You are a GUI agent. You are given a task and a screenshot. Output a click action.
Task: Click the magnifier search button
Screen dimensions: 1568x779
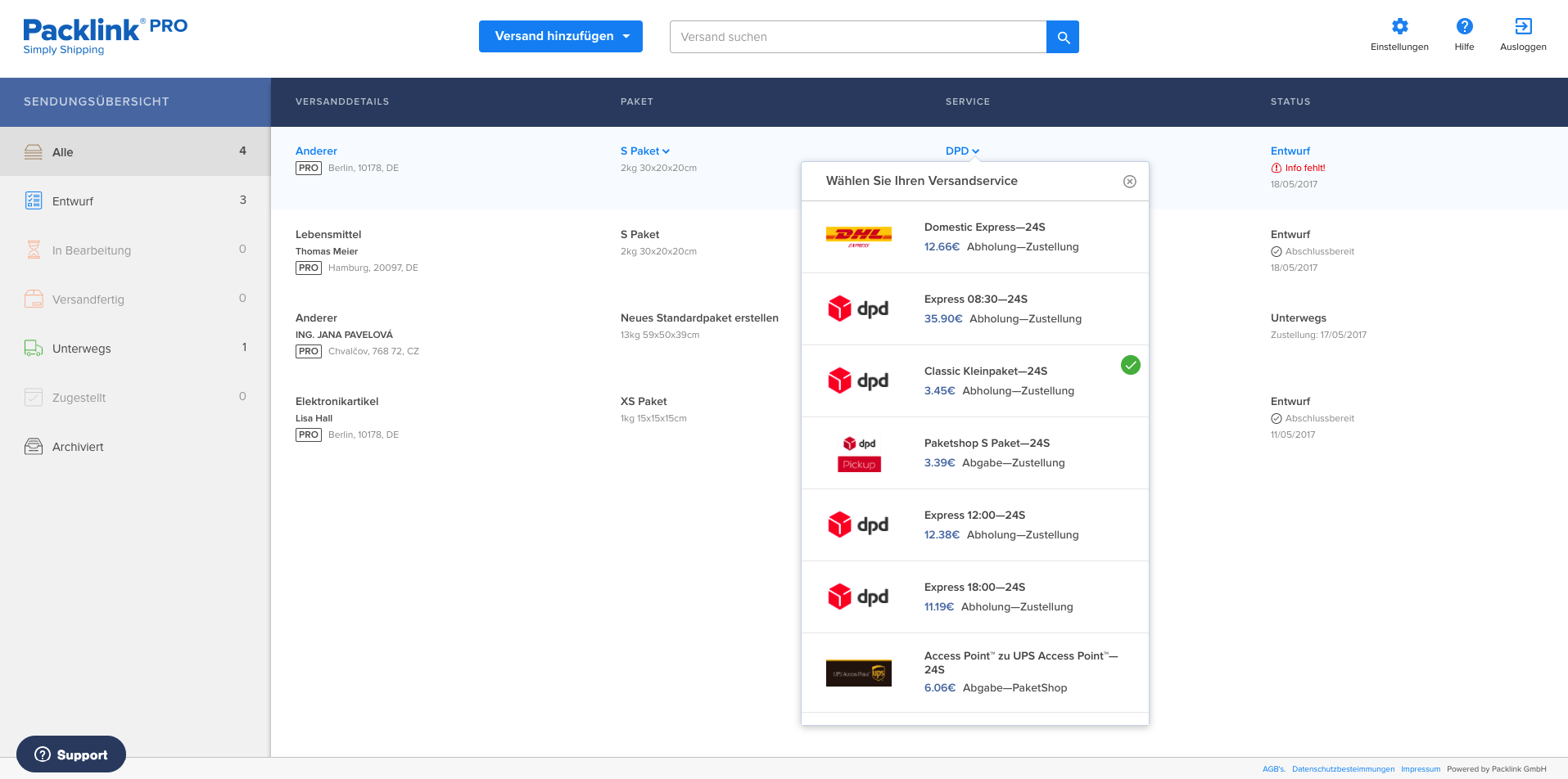tap(1063, 37)
